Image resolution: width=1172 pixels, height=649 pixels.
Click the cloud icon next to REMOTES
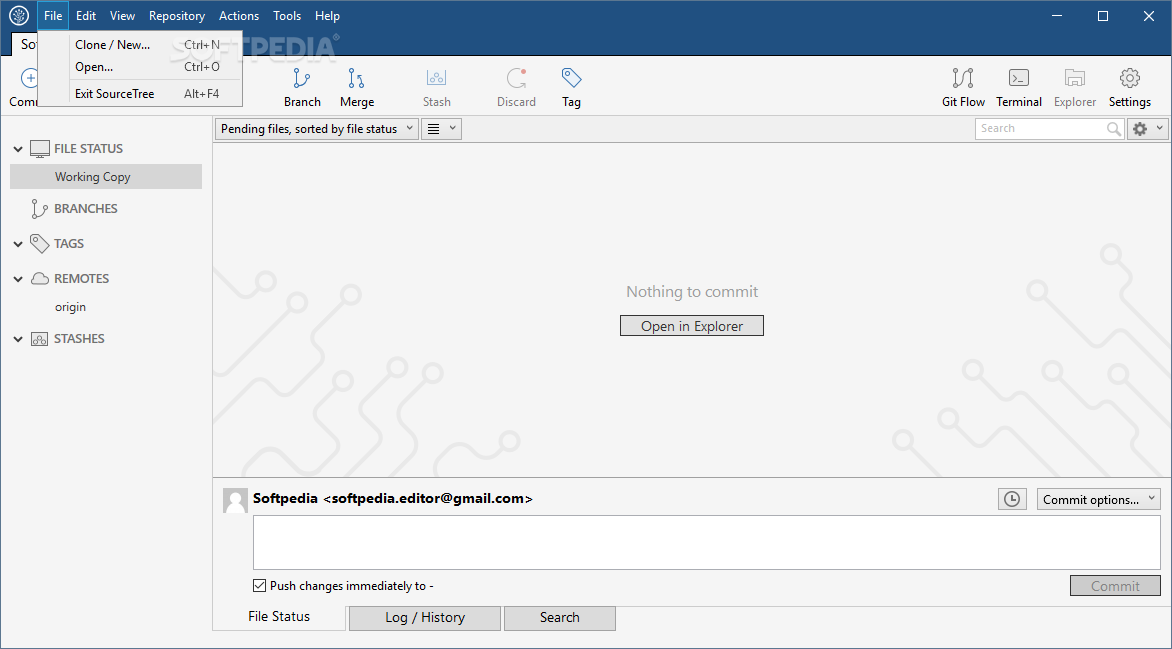(x=40, y=279)
